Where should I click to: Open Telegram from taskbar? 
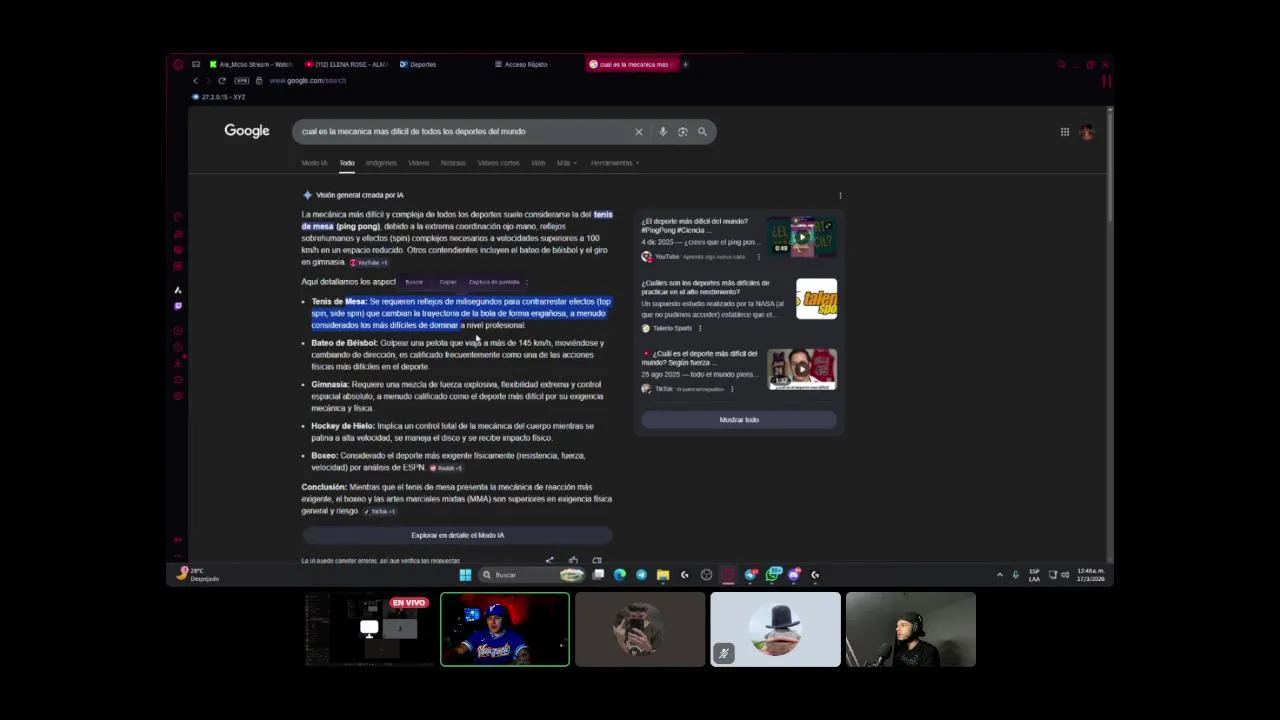point(641,574)
